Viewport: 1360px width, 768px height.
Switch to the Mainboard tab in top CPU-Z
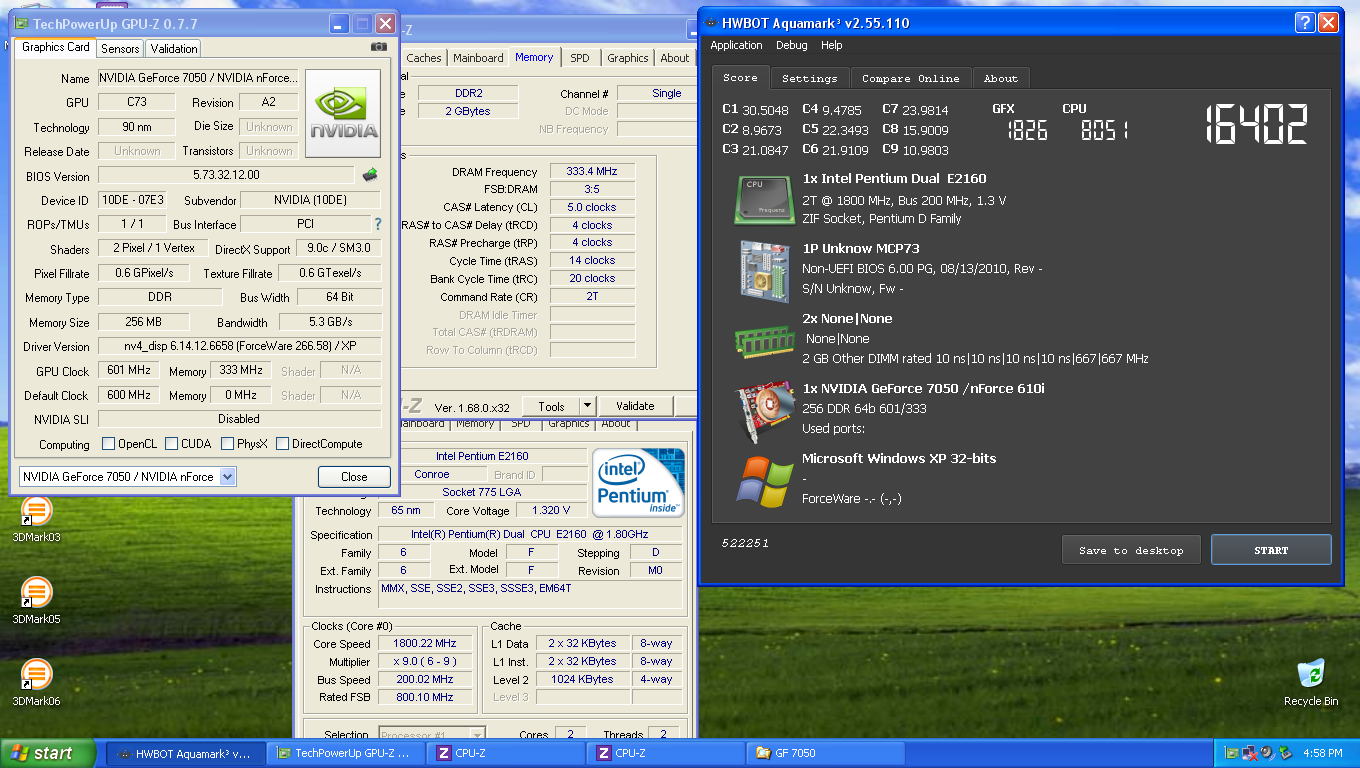478,58
